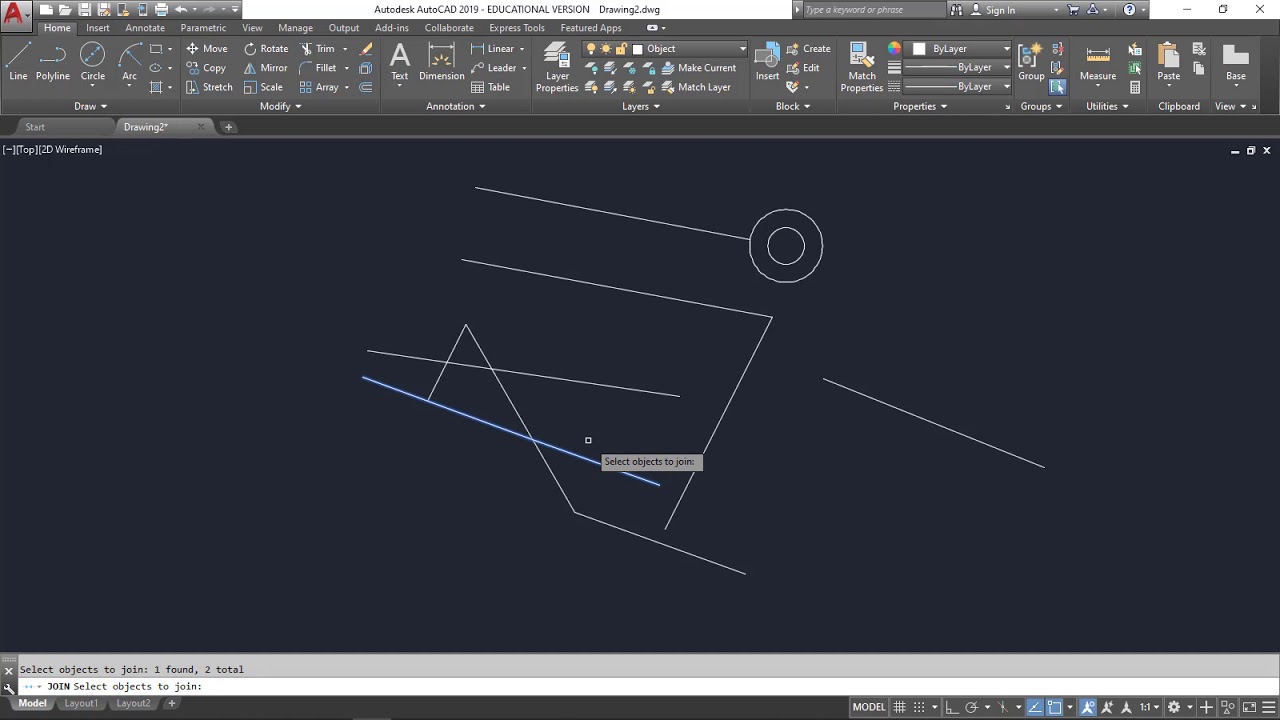This screenshot has width=1280, height=720.
Task: Select the Line drawing tool
Action: tap(18, 61)
